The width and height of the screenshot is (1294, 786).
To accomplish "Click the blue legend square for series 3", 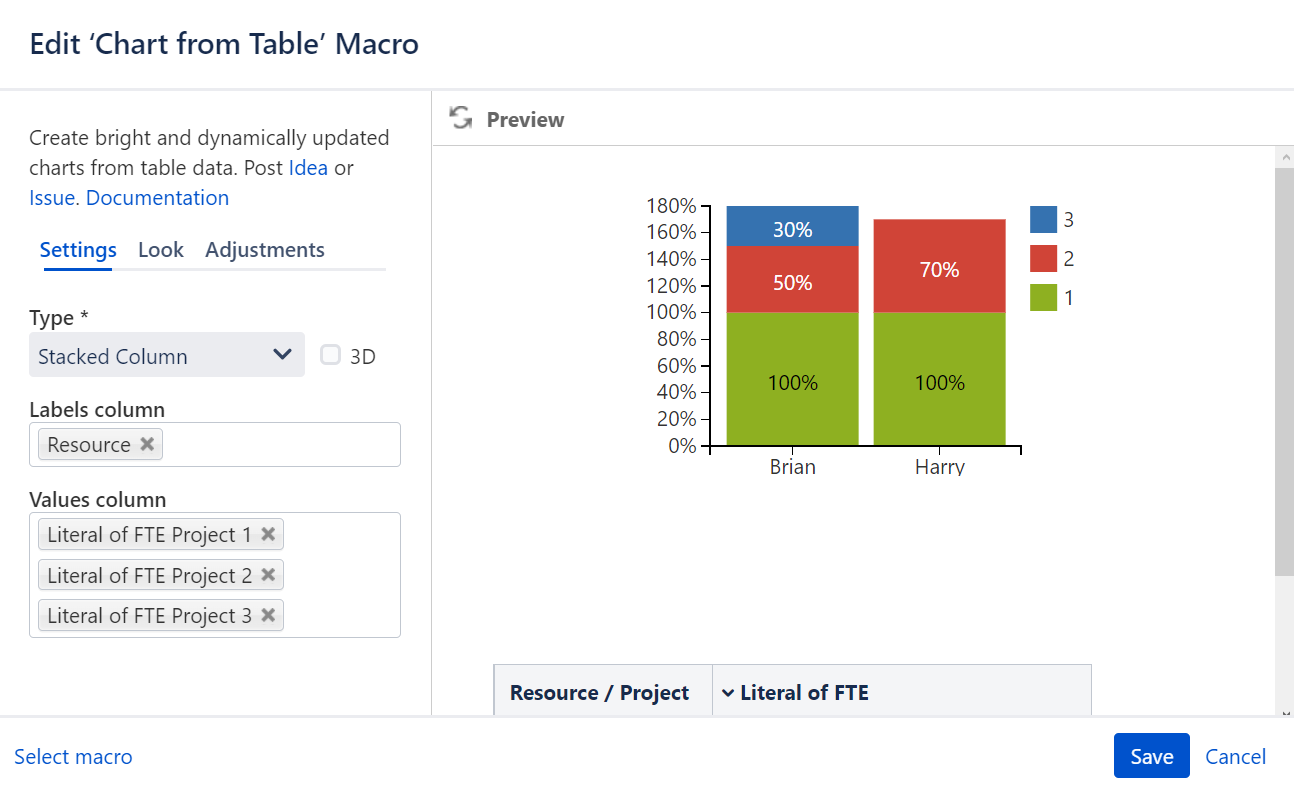I will click(1043, 219).
